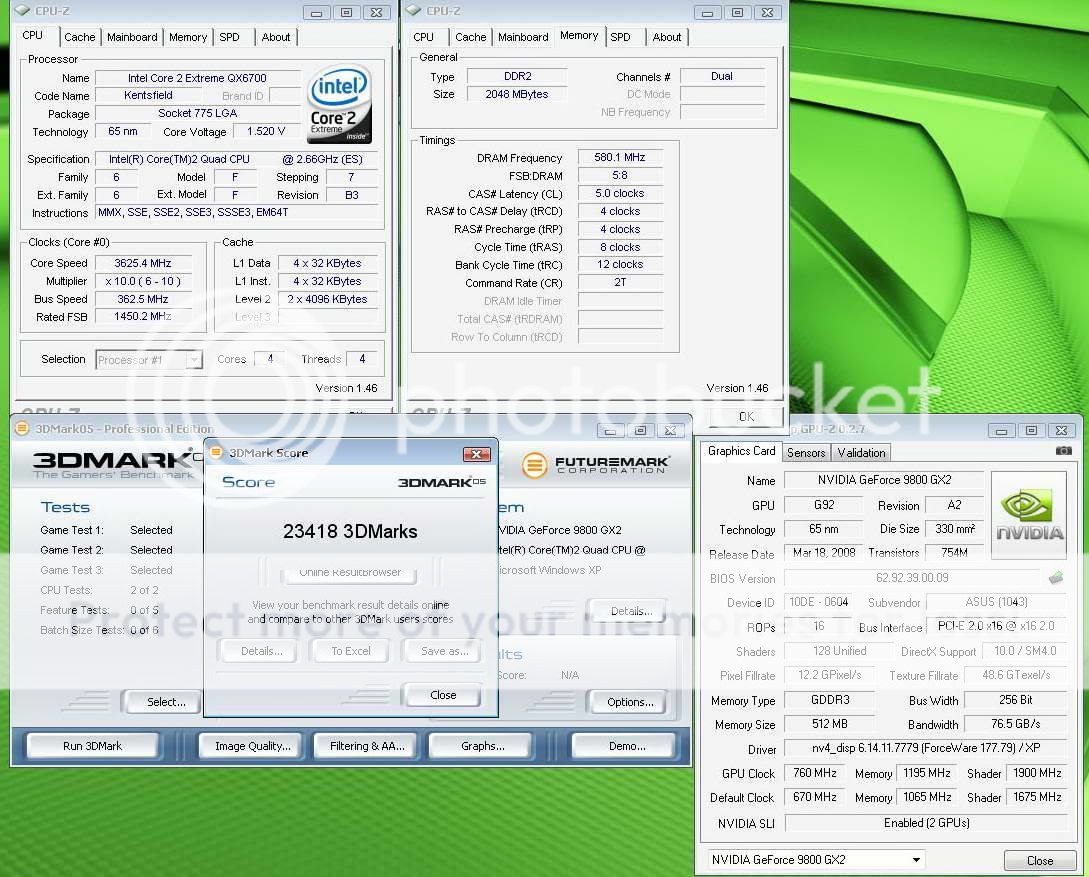The image size is (1089, 877).
Task: Save the BIOS using the chip icon
Action: 1056,577
